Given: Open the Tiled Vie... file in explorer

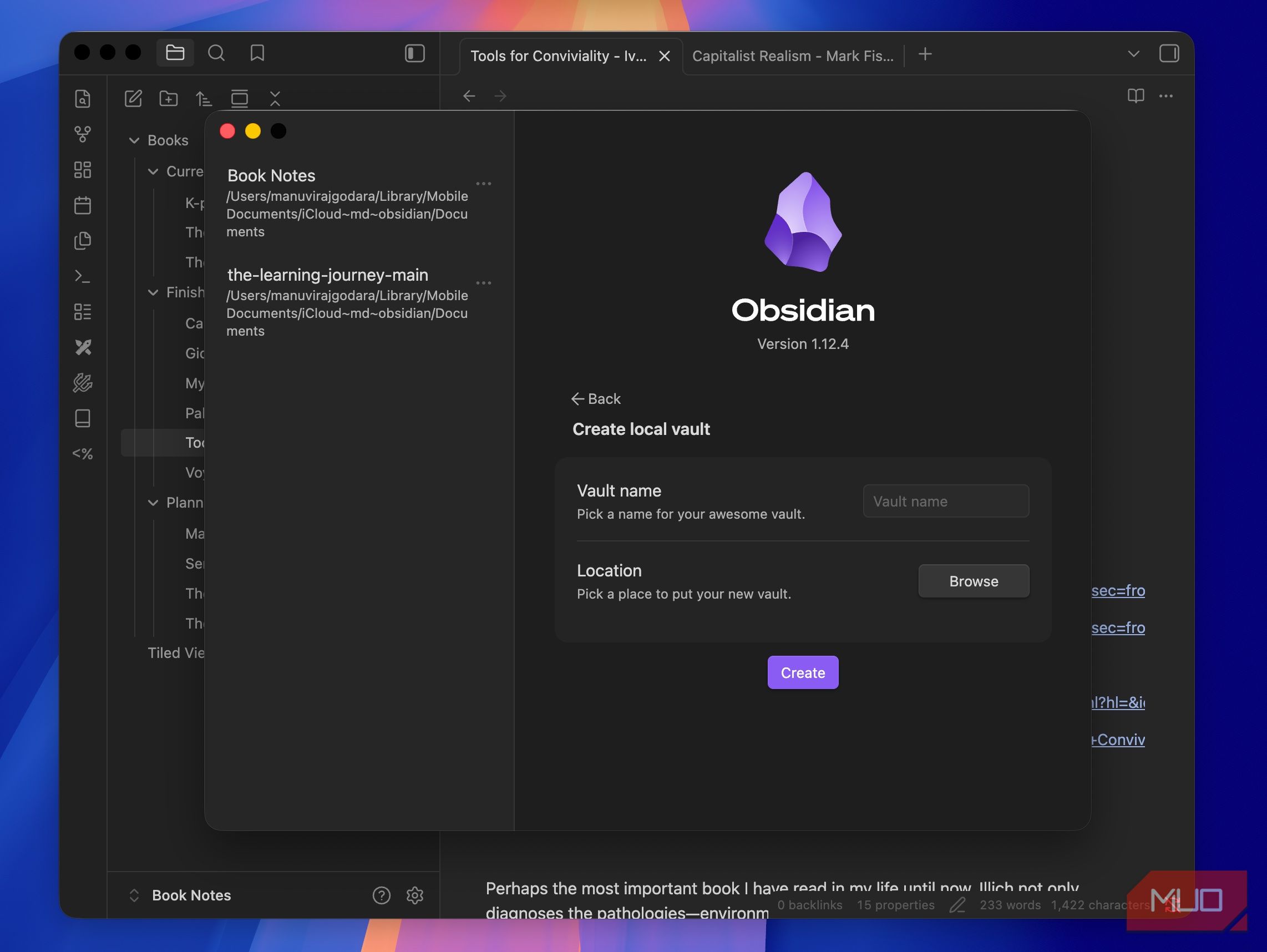Looking at the screenshot, I should pos(175,653).
